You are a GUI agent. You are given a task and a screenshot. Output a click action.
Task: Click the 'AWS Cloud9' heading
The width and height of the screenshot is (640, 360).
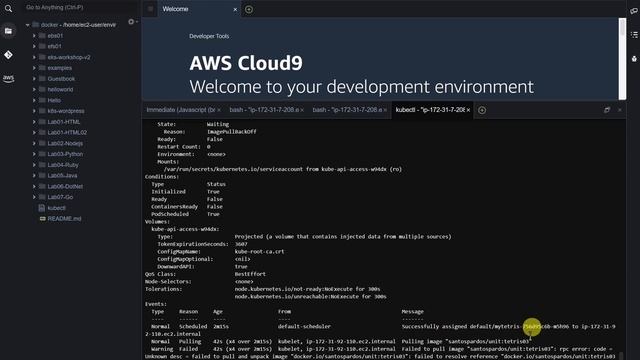tap(246, 63)
